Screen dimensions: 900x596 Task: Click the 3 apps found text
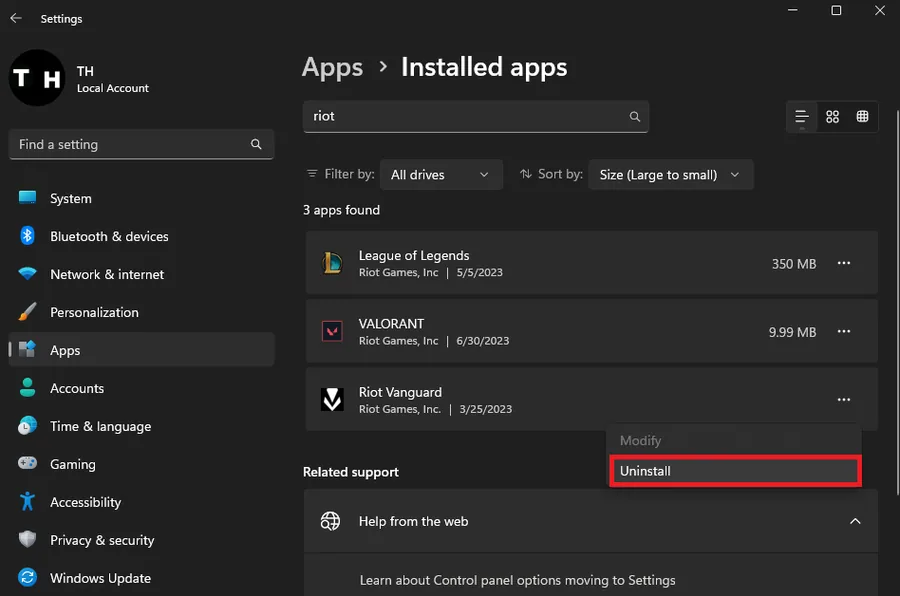[x=342, y=210]
